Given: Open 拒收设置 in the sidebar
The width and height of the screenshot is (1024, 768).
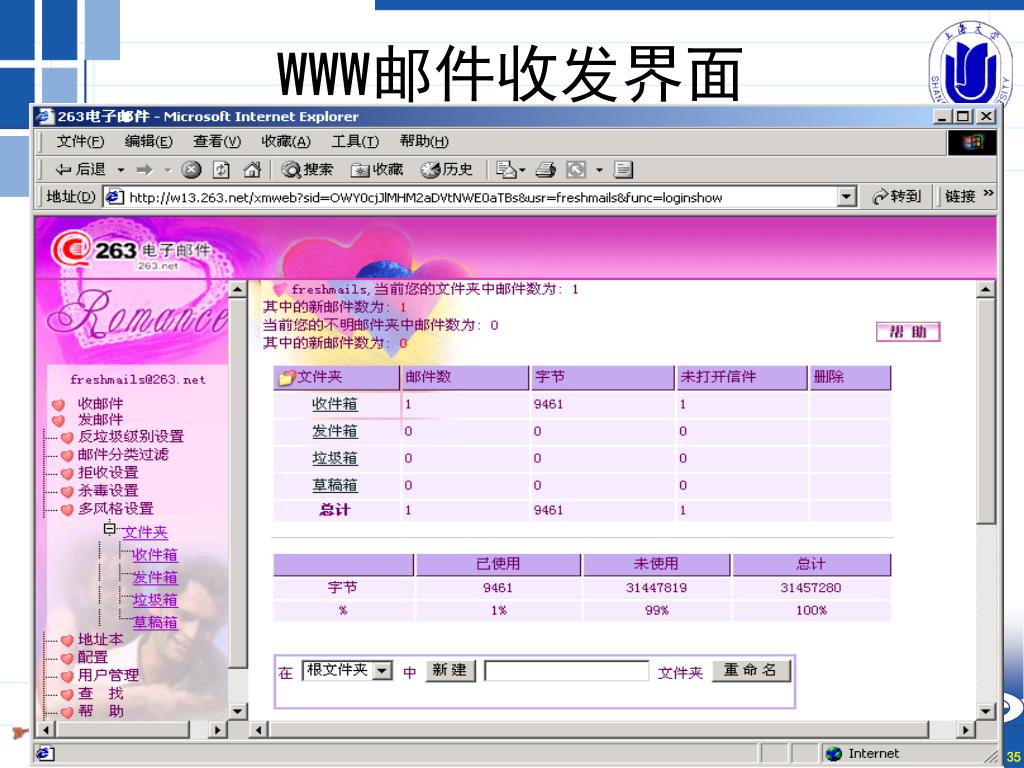Looking at the screenshot, I should tap(108, 472).
